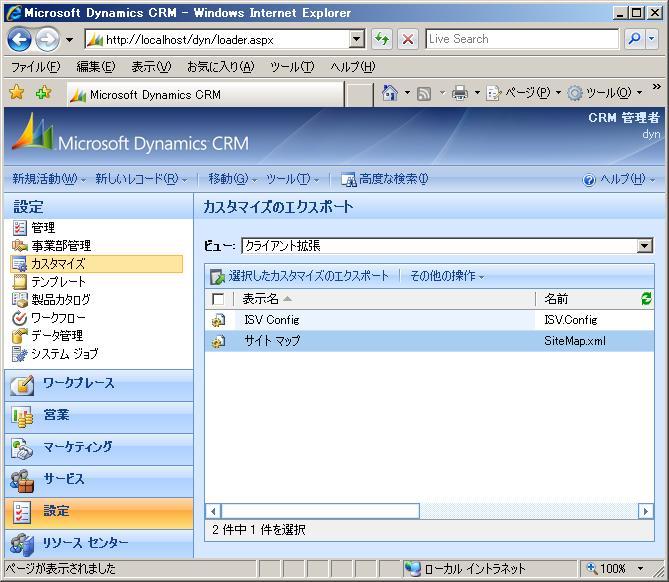669x582 pixels.
Task: Open the マーケティング navigation area
Action: (x=99, y=449)
